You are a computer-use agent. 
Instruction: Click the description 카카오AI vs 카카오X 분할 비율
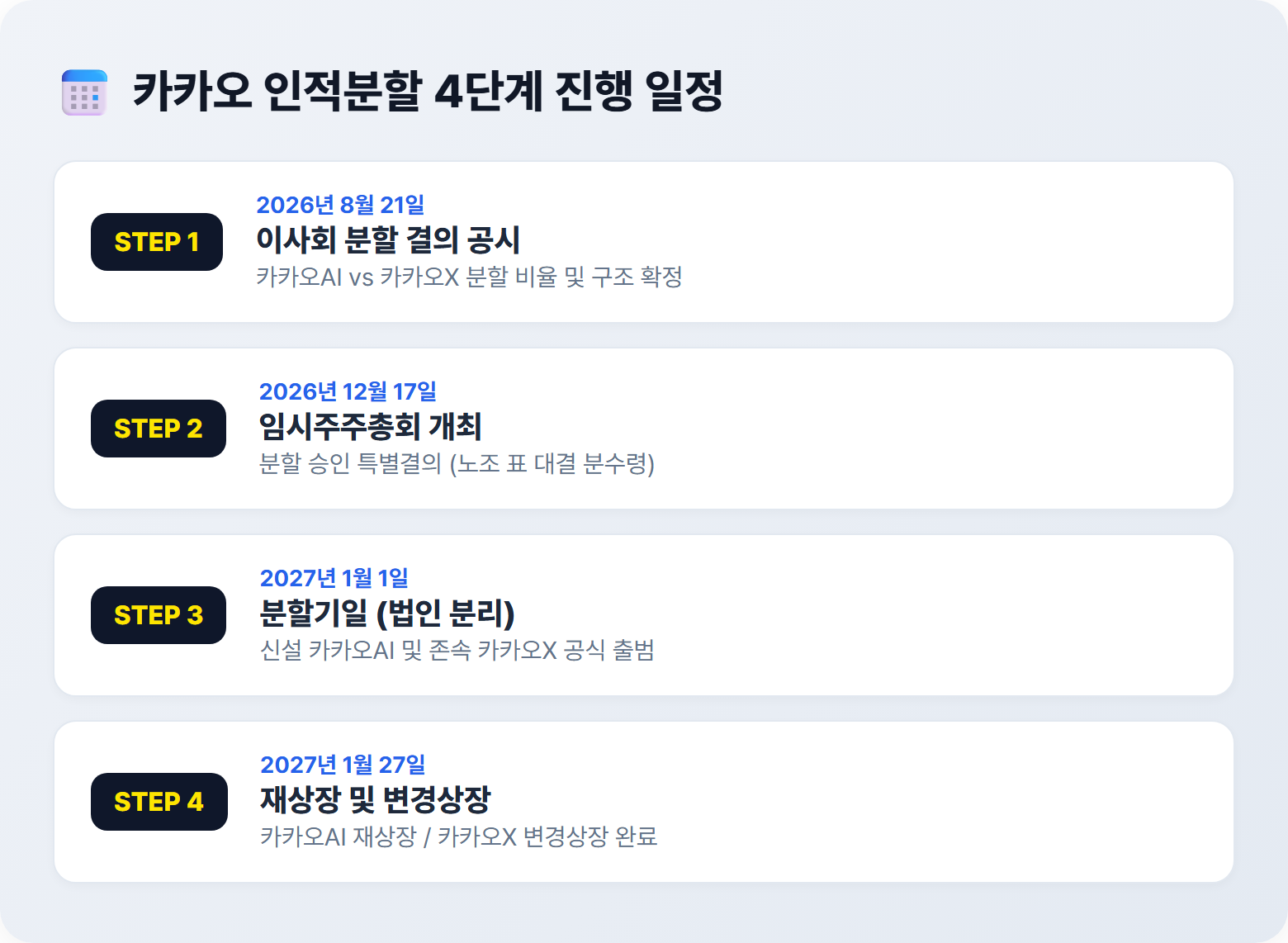pyautogui.click(x=407, y=277)
